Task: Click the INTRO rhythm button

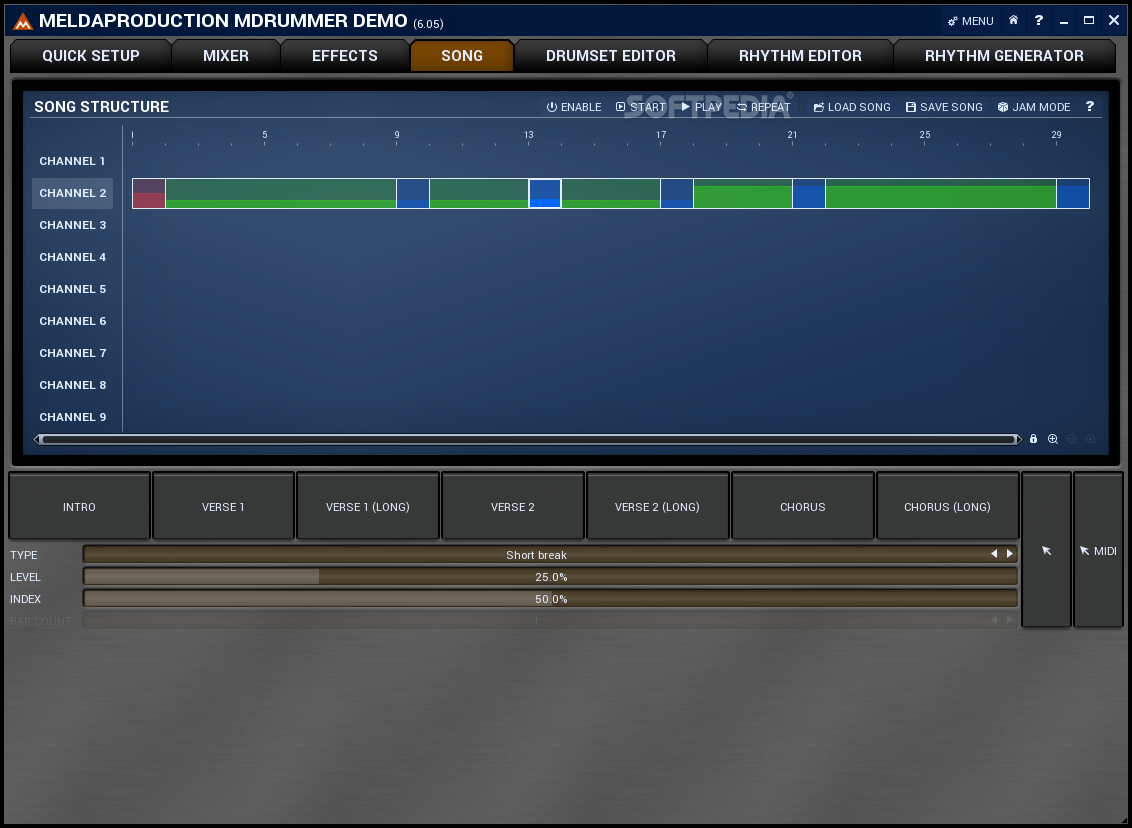Action: click(79, 507)
